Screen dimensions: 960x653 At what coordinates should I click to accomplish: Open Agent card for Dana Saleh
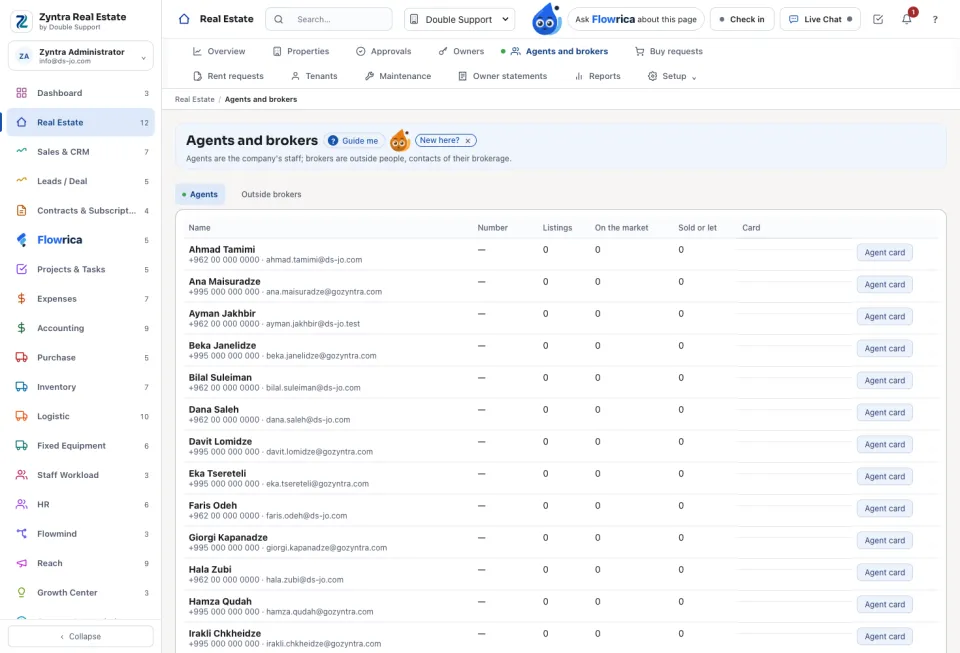click(885, 412)
